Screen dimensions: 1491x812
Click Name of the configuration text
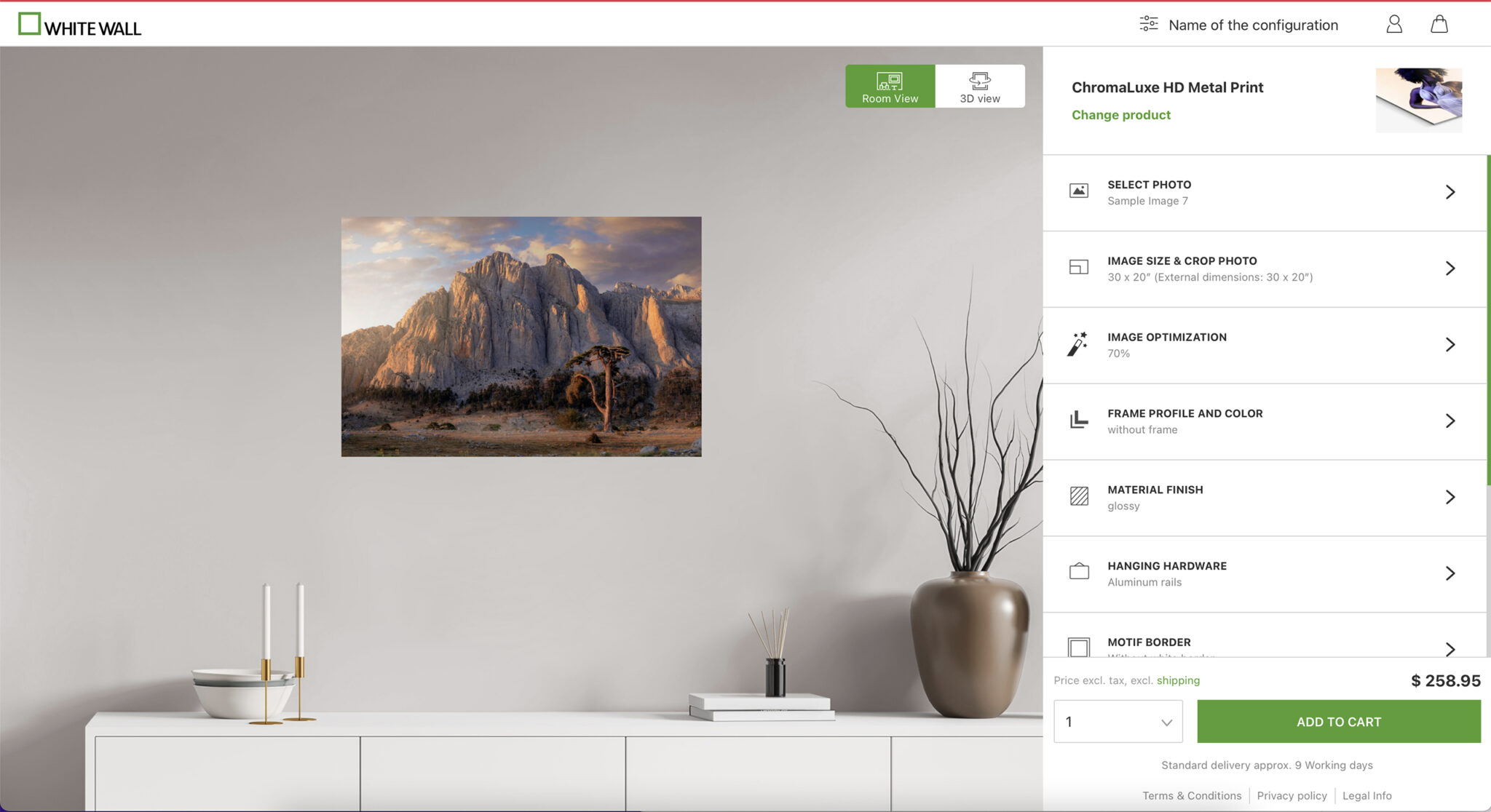(1253, 25)
